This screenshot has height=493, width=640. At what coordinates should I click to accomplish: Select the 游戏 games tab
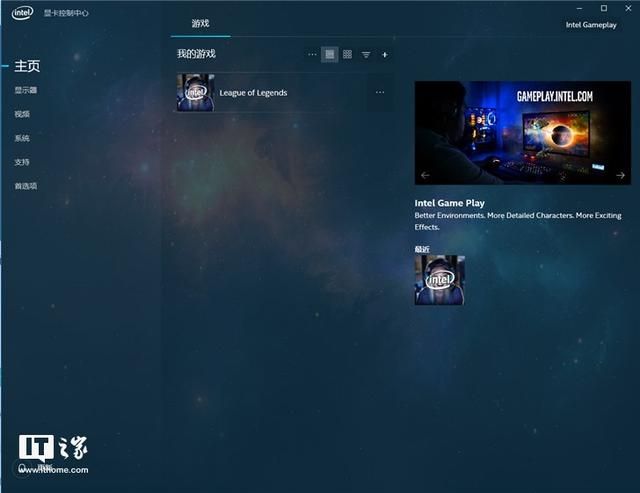click(x=200, y=24)
